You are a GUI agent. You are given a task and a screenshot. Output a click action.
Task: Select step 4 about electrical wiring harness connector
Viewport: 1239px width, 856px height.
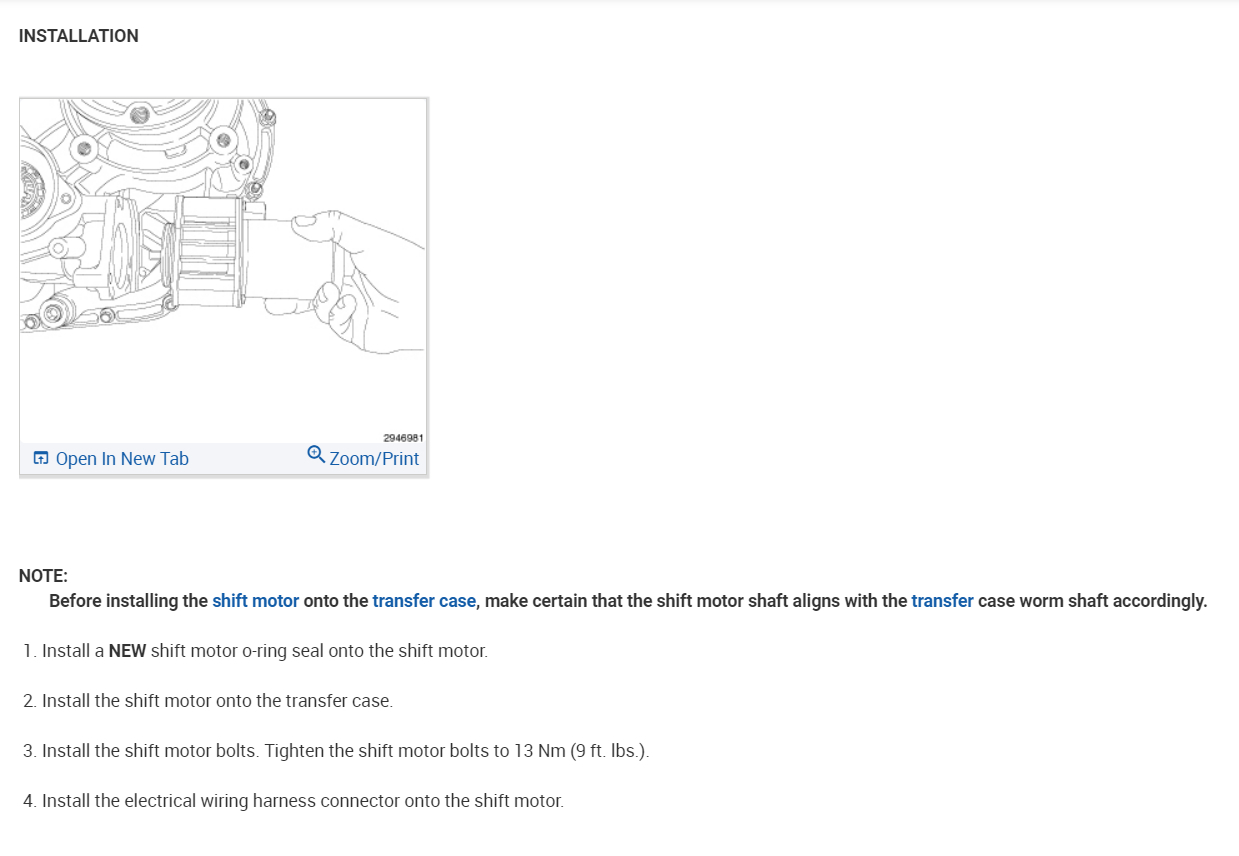(293, 801)
